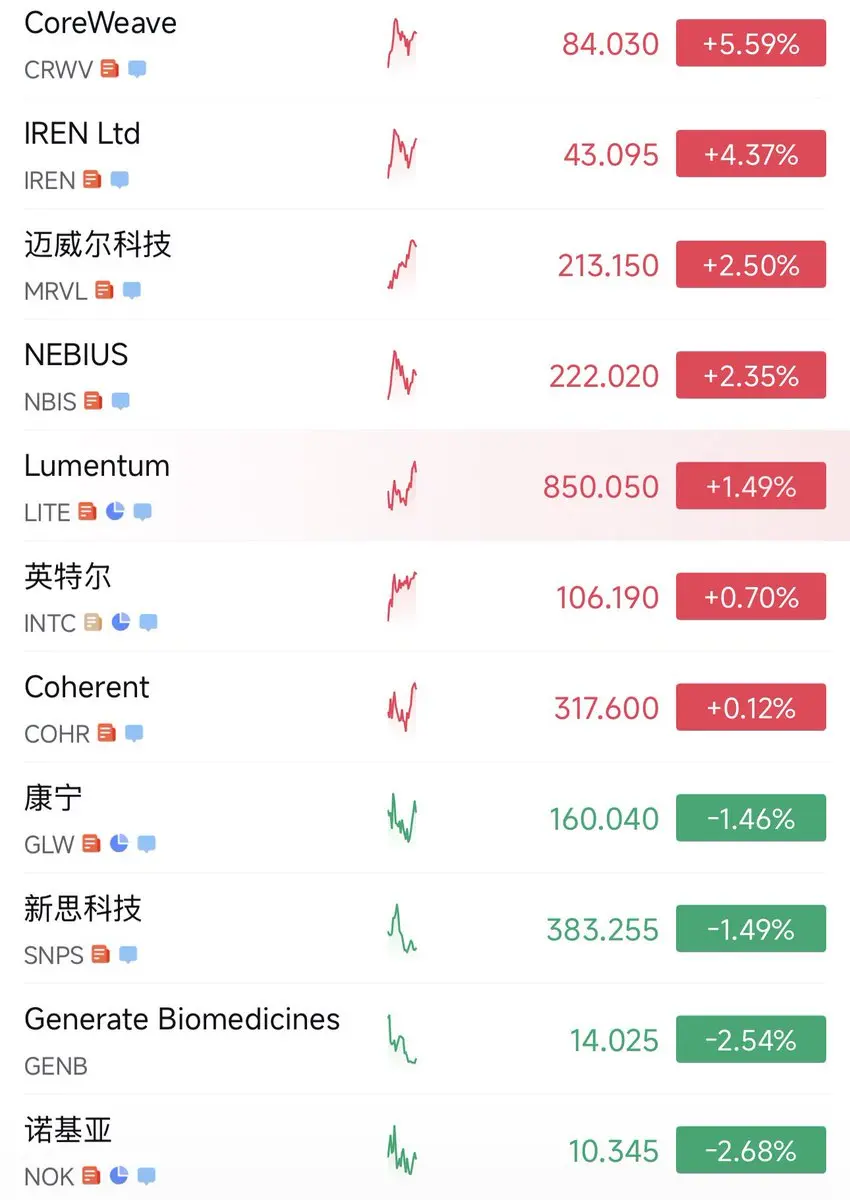Open the news icon beside IREN ticker

point(92,180)
